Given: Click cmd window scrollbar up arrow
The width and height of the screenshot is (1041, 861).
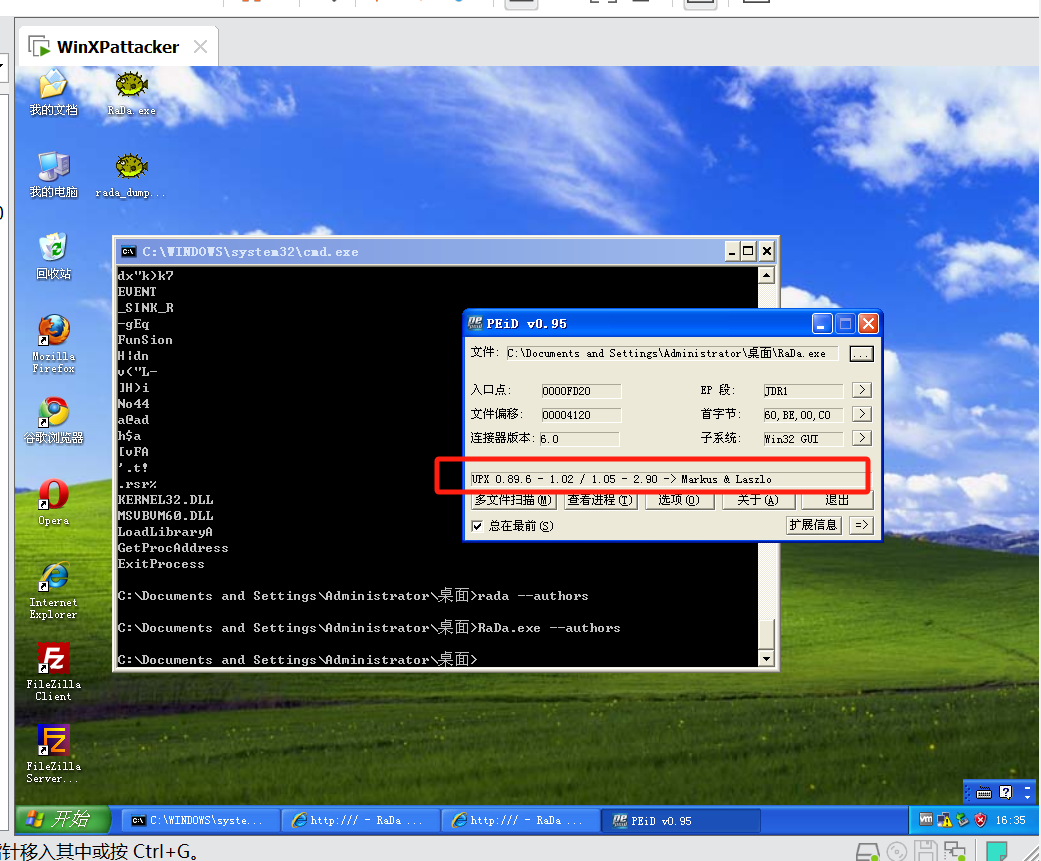Looking at the screenshot, I should [x=766, y=275].
